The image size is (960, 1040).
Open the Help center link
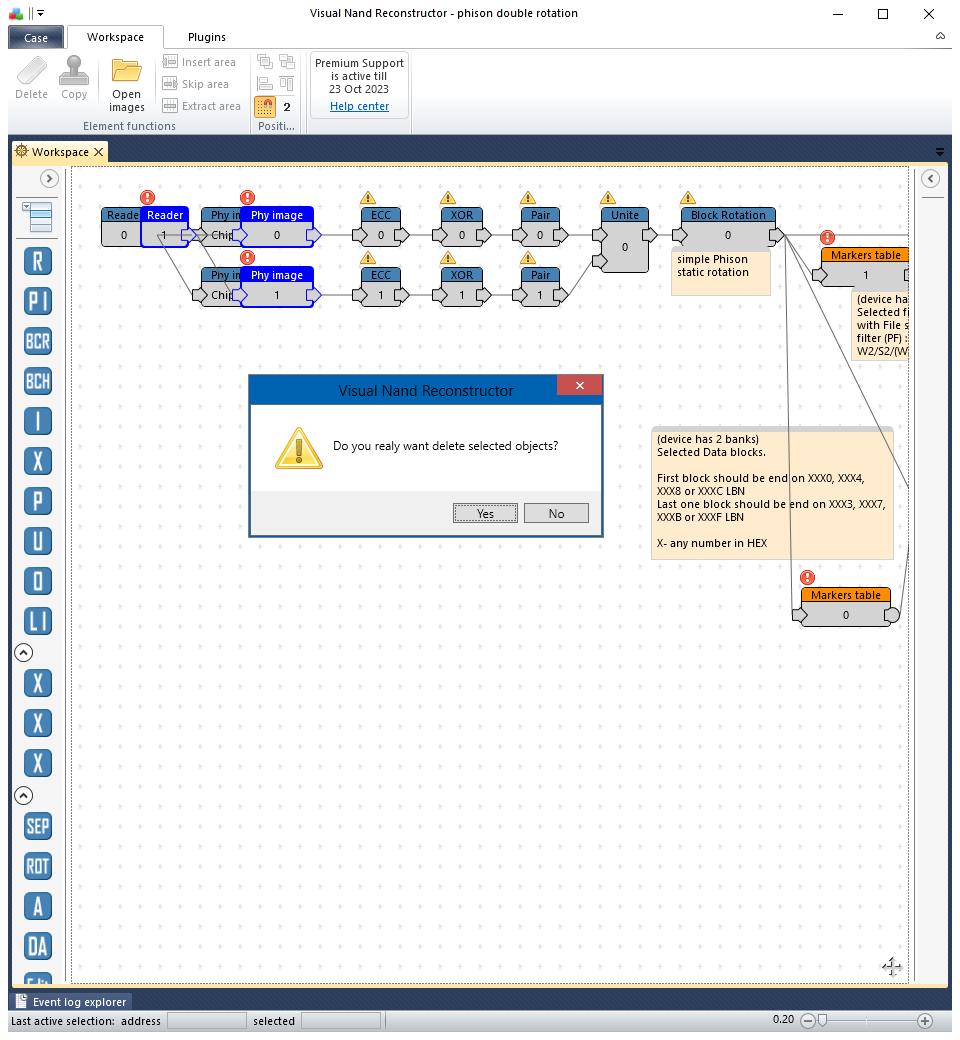(359, 106)
